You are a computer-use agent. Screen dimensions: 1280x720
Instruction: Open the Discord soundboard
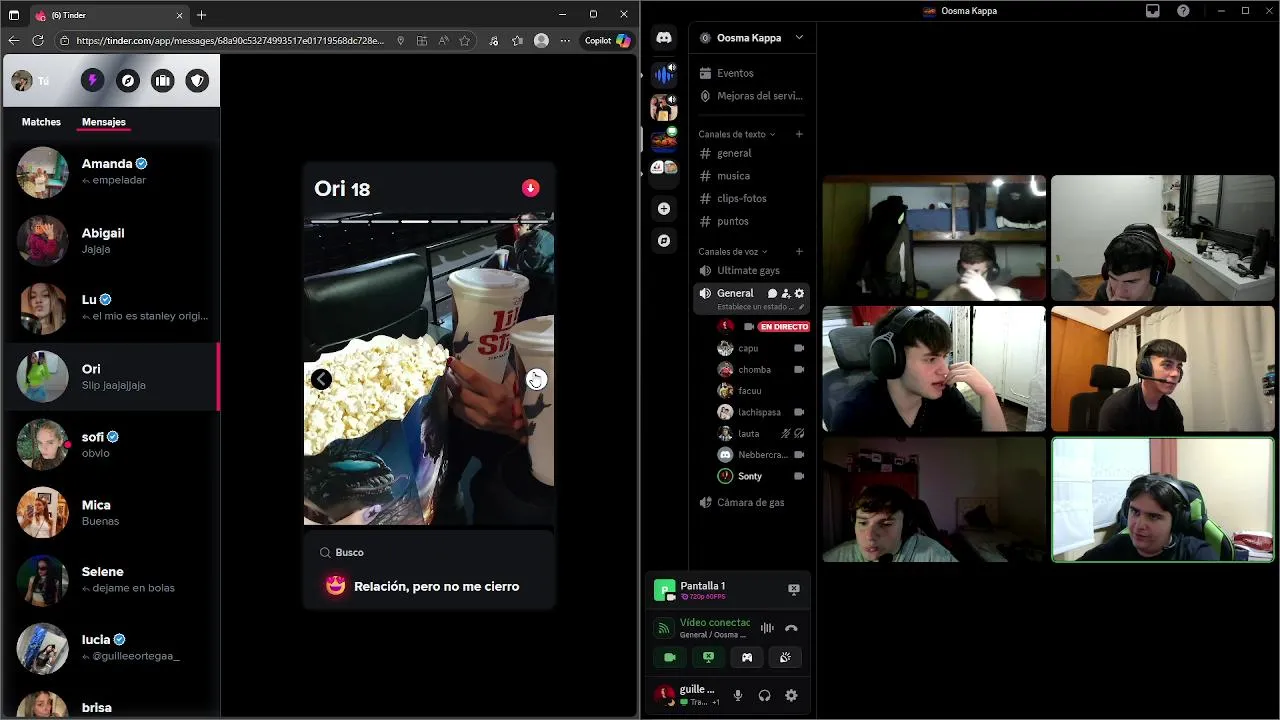click(x=785, y=657)
